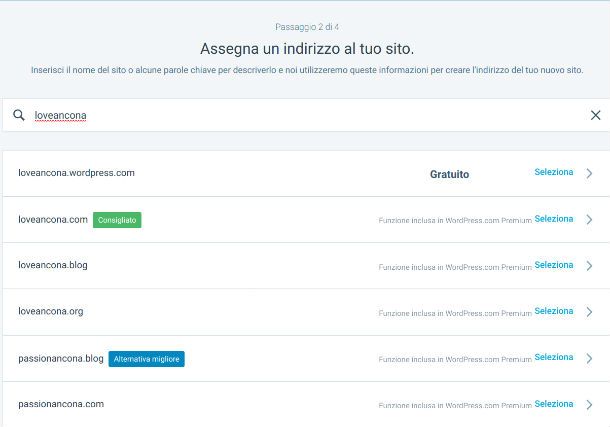Click Premium feature note on loveancona.blog row
Viewport: 610px width, 427px height.
455,267
